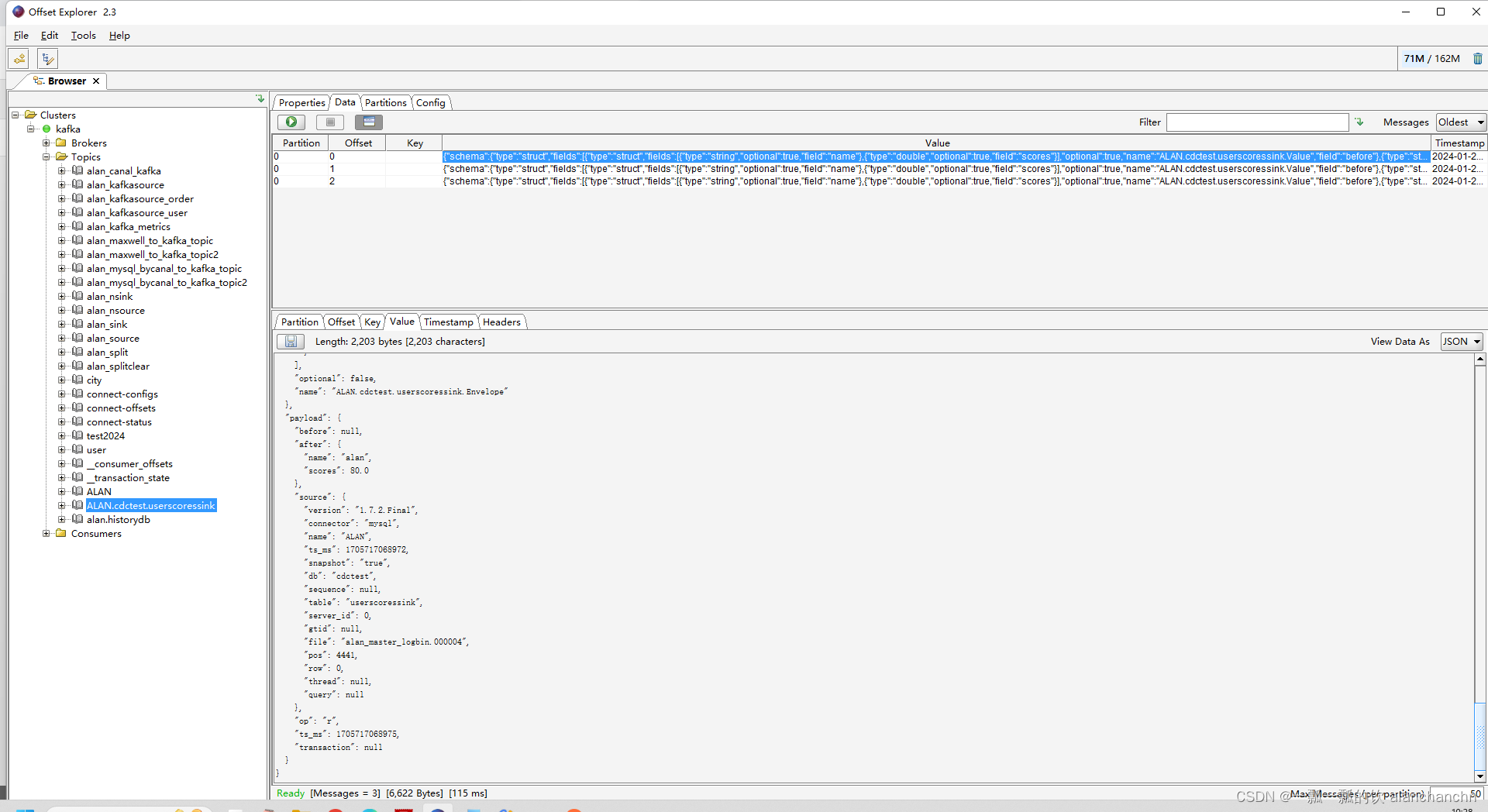
Task: Click the city topic icon
Action: coord(77,380)
